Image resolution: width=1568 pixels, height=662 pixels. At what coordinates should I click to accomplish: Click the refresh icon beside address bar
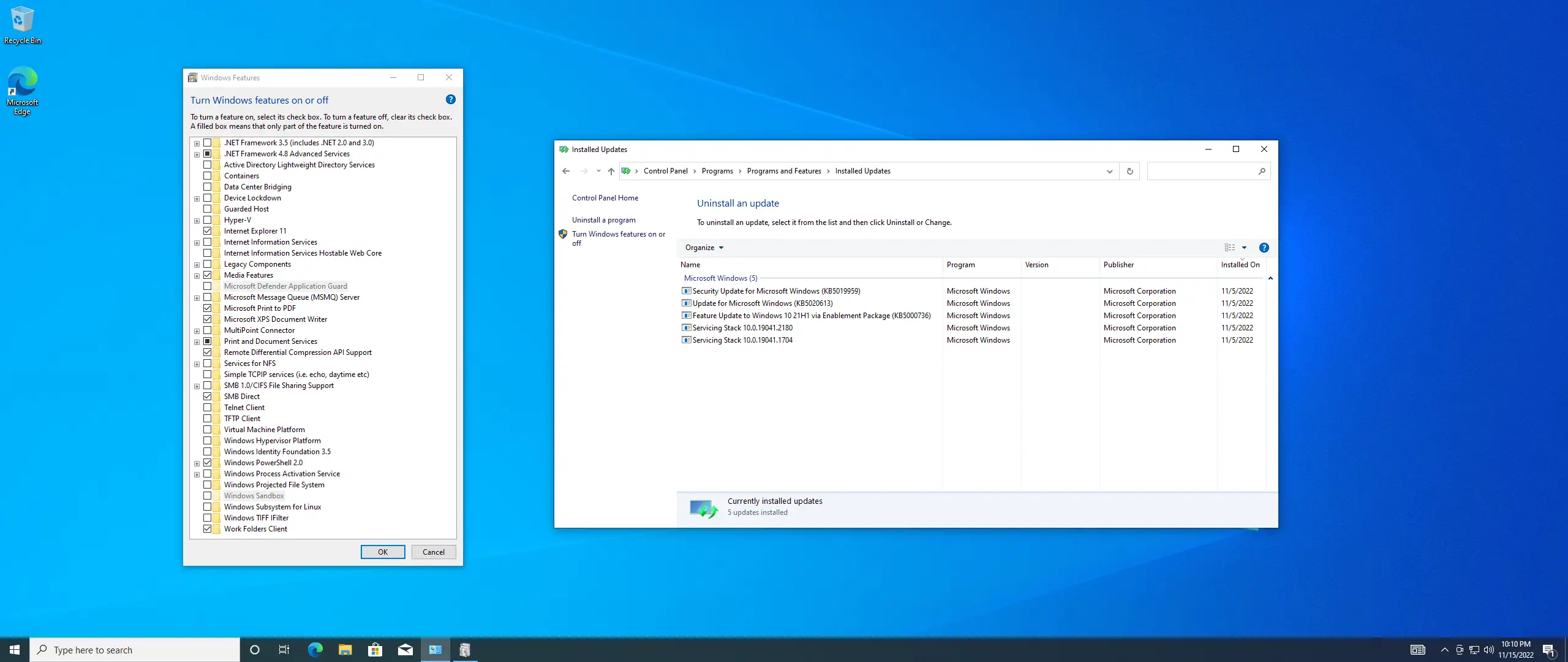click(1129, 172)
